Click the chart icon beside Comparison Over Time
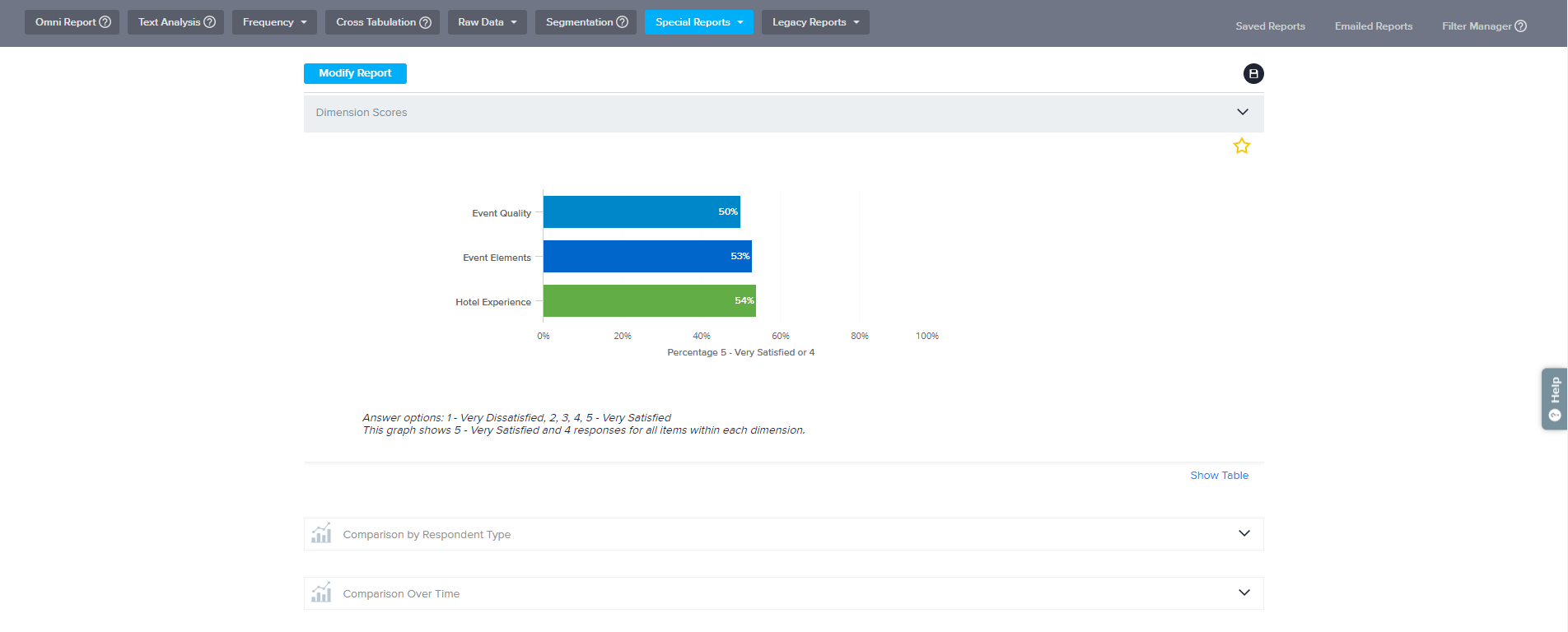The width and height of the screenshot is (1568, 632). 321,593
